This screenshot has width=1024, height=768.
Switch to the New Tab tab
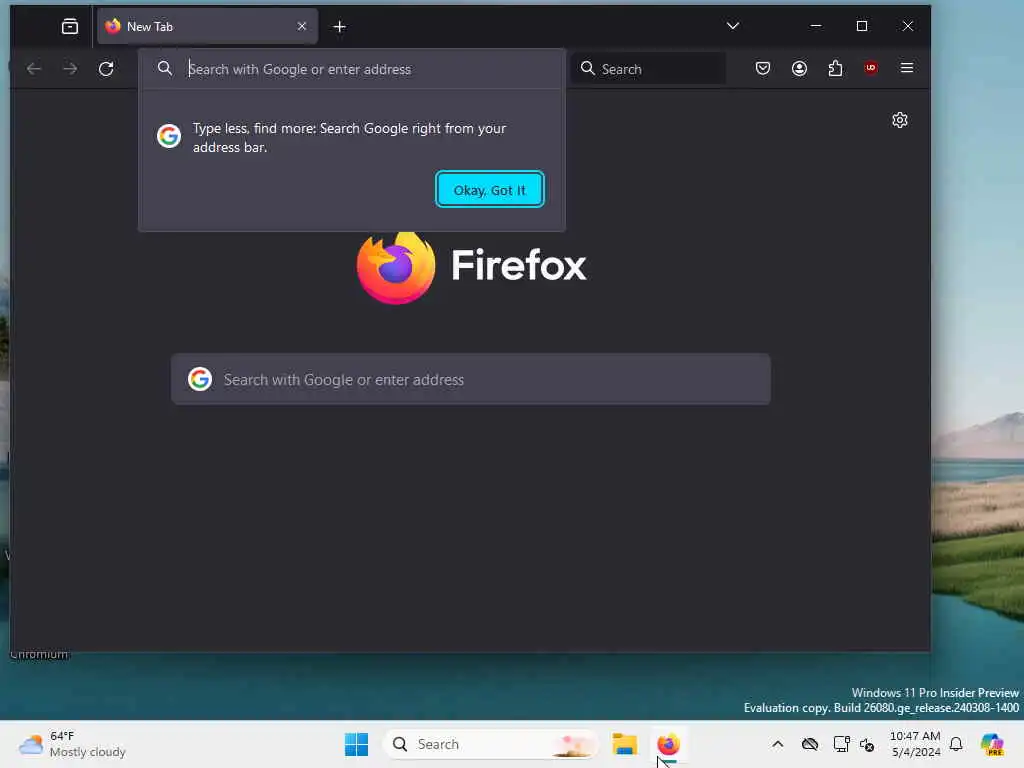tap(207, 26)
